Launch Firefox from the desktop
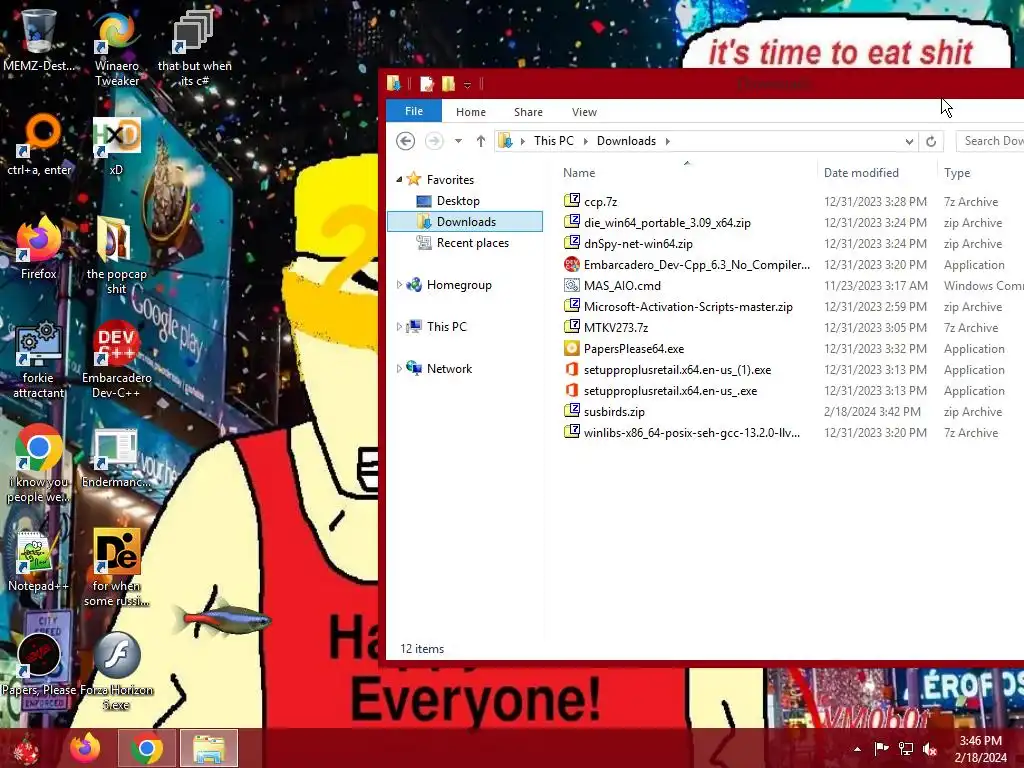This screenshot has width=1024, height=768. [39, 248]
